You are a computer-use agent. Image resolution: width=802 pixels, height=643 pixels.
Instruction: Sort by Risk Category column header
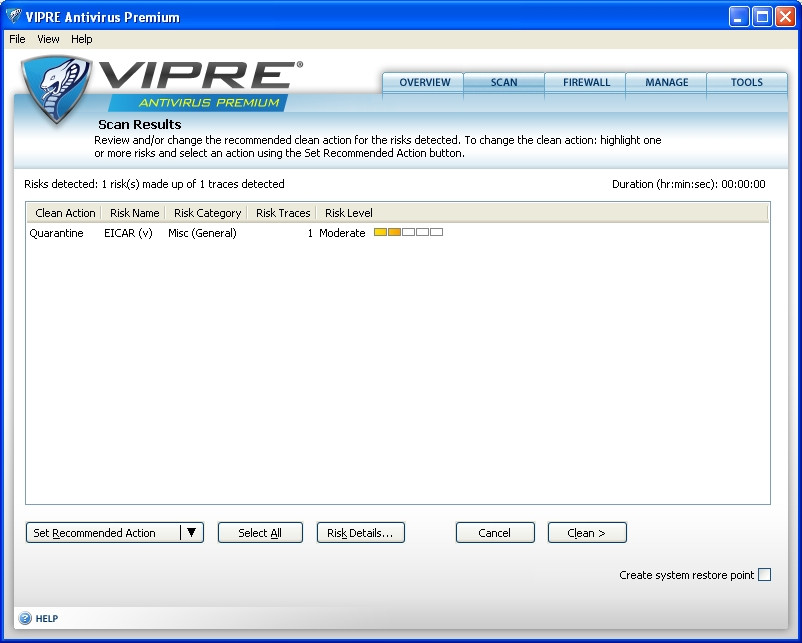coord(207,213)
